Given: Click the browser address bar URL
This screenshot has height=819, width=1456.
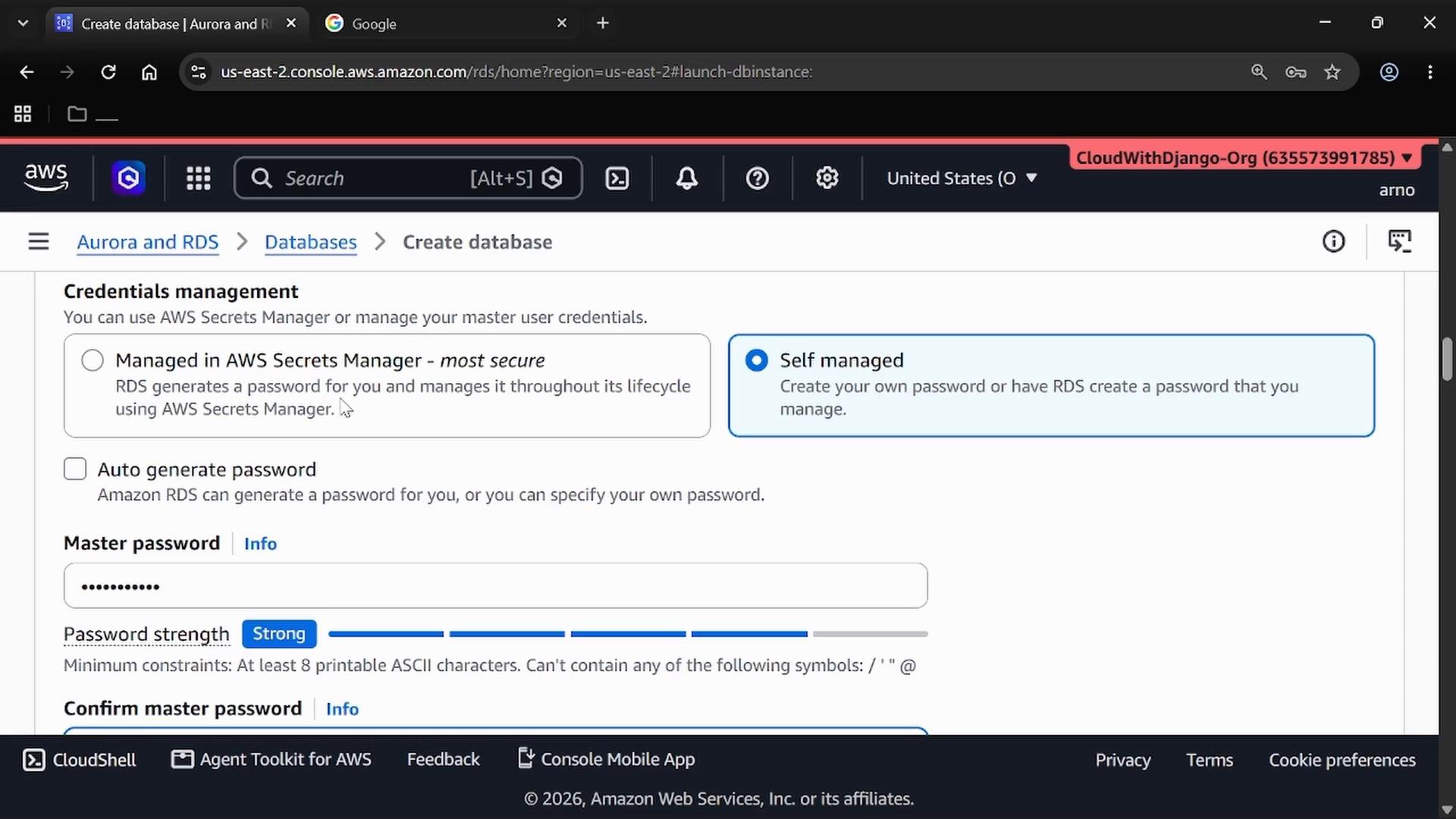Looking at the screenshot, I should pos(516,72).
